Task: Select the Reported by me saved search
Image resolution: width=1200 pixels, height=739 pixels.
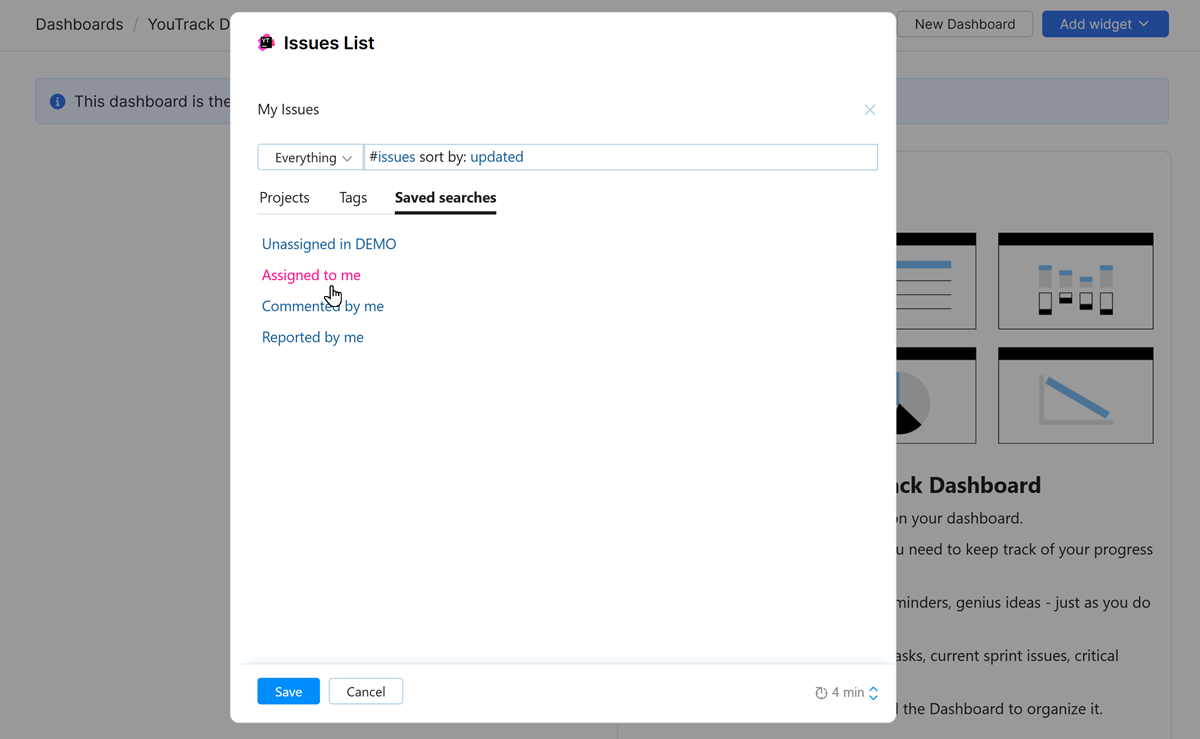Action: (312, 337)
